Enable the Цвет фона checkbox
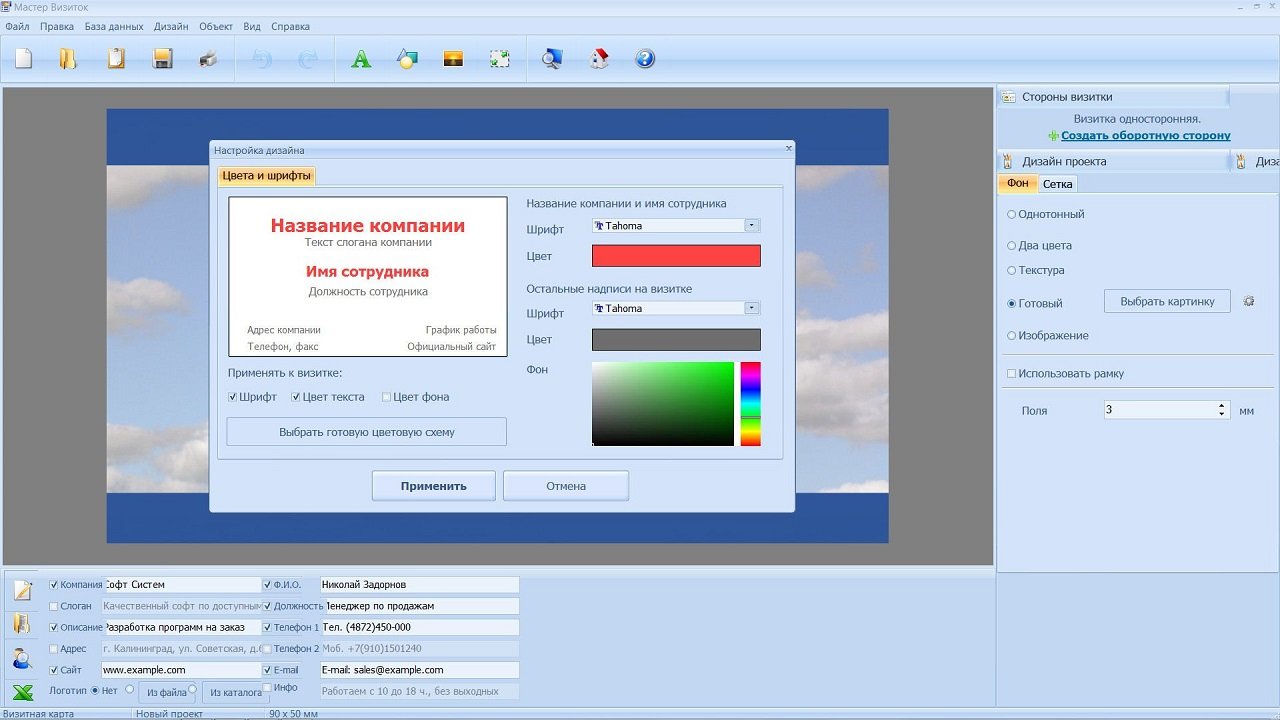The width and height of the screenshot is (1280, 720). click(387, 397)
